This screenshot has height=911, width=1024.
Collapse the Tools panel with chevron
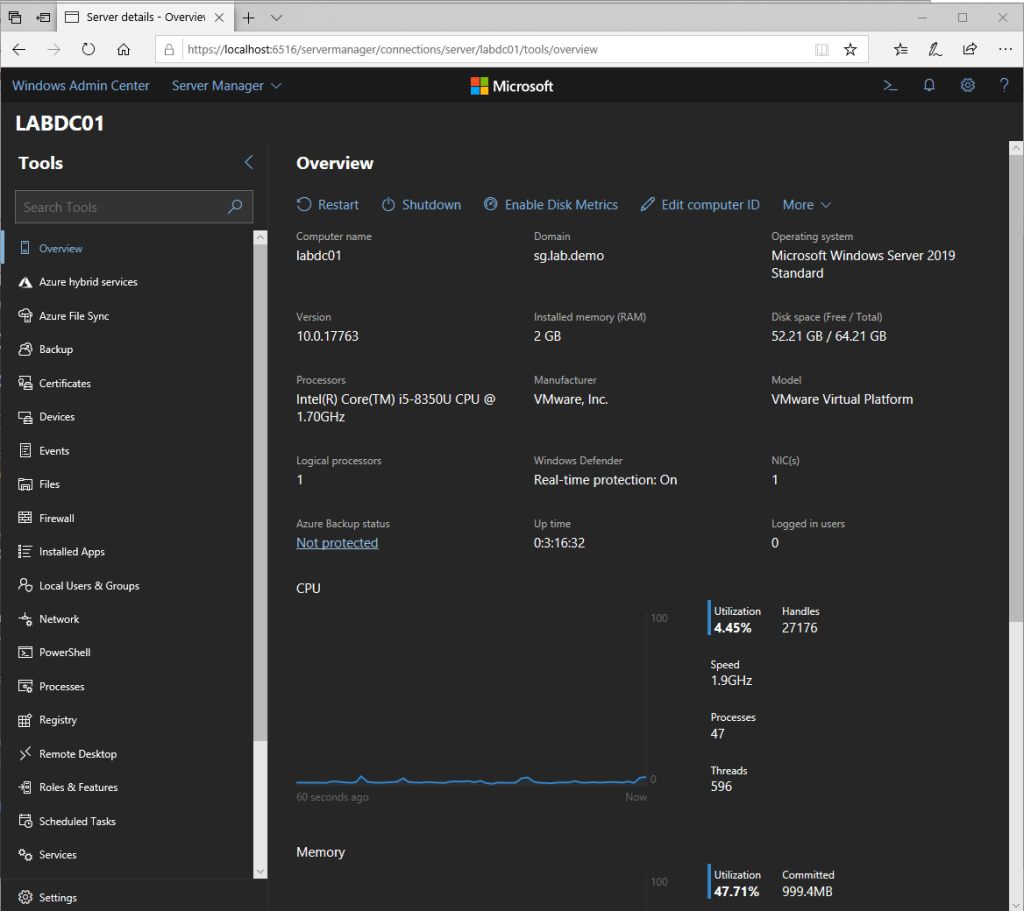pos(249,163)
